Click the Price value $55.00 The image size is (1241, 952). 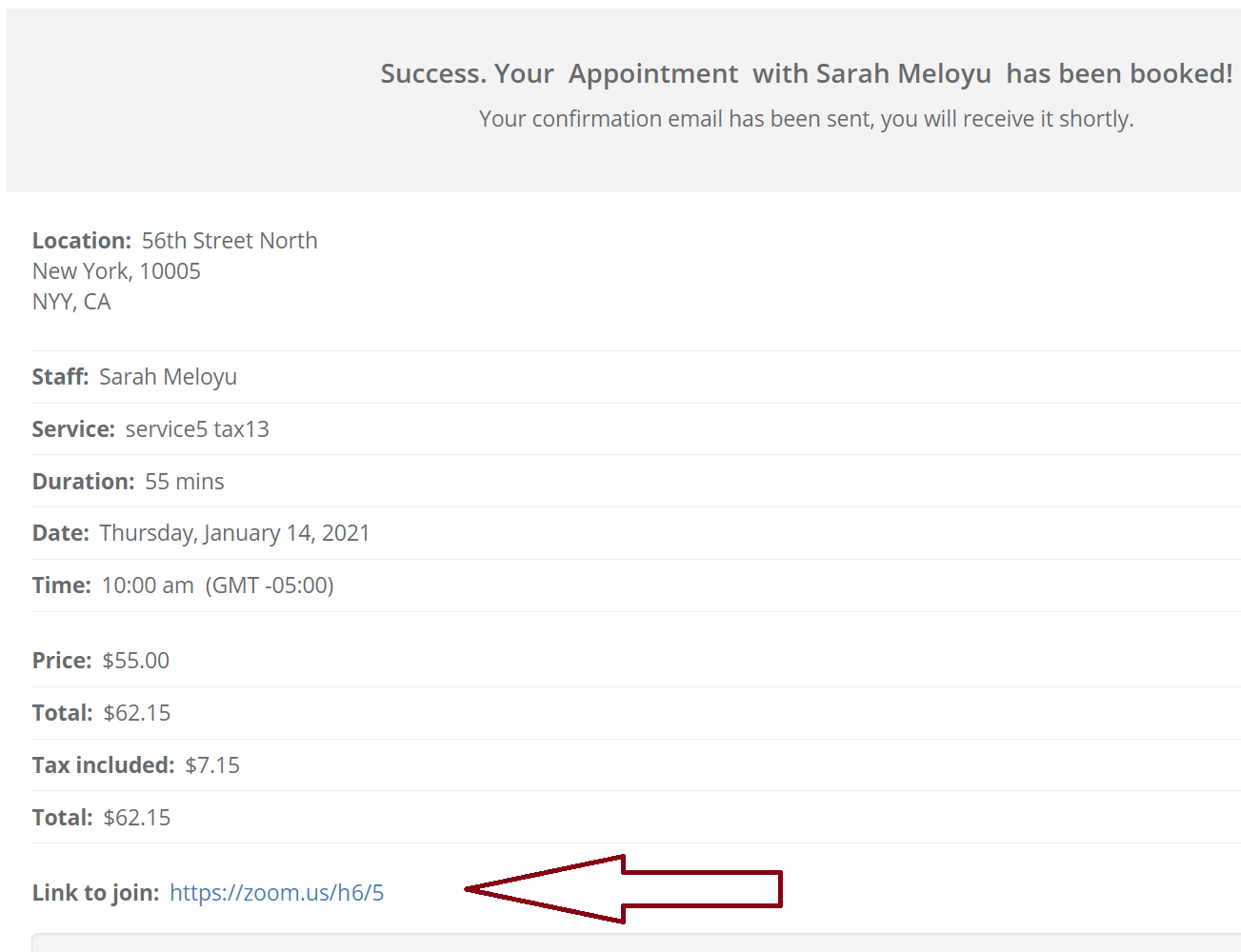[136, 661]
